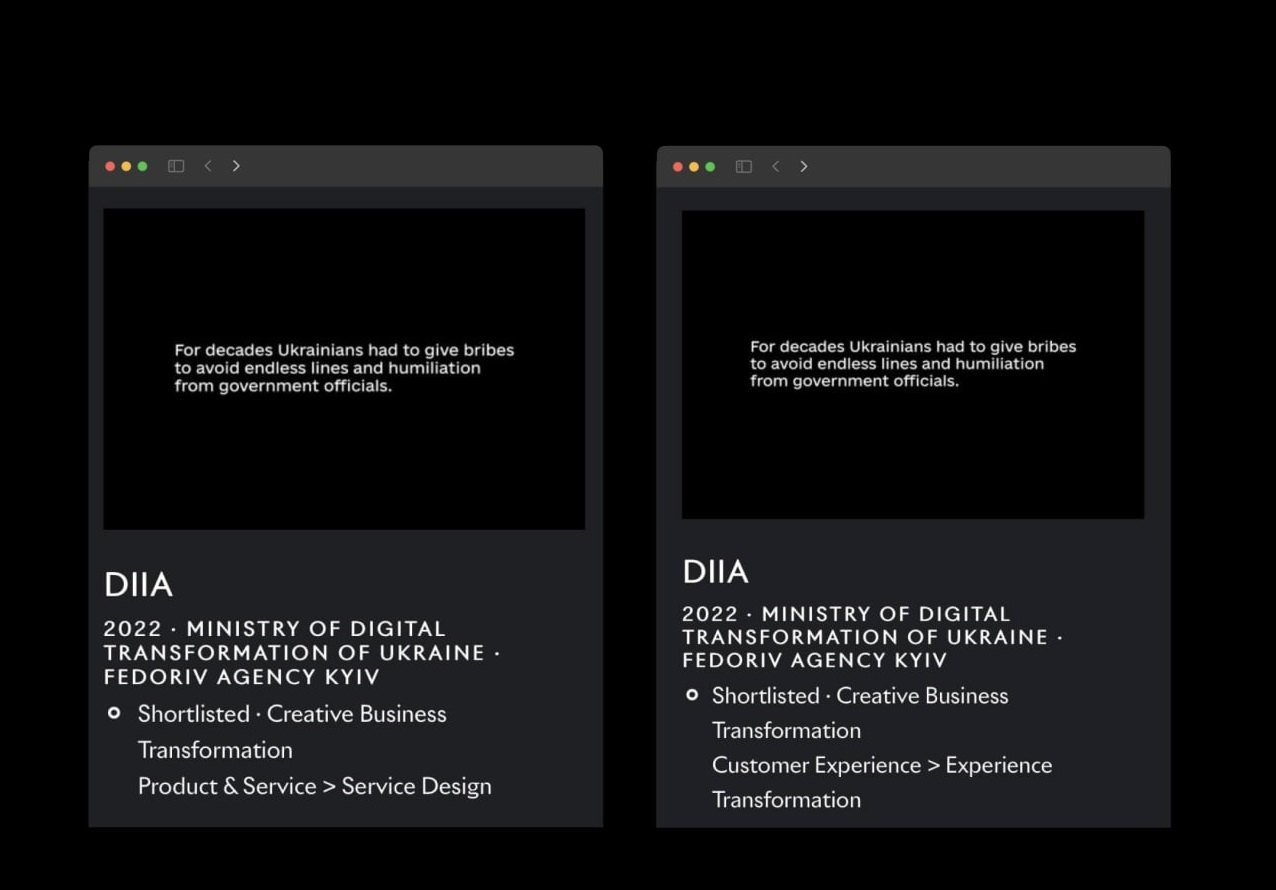Play the video thumbnail in left window
Viewport: 1276px width, 890px height.
click(344, 369)
